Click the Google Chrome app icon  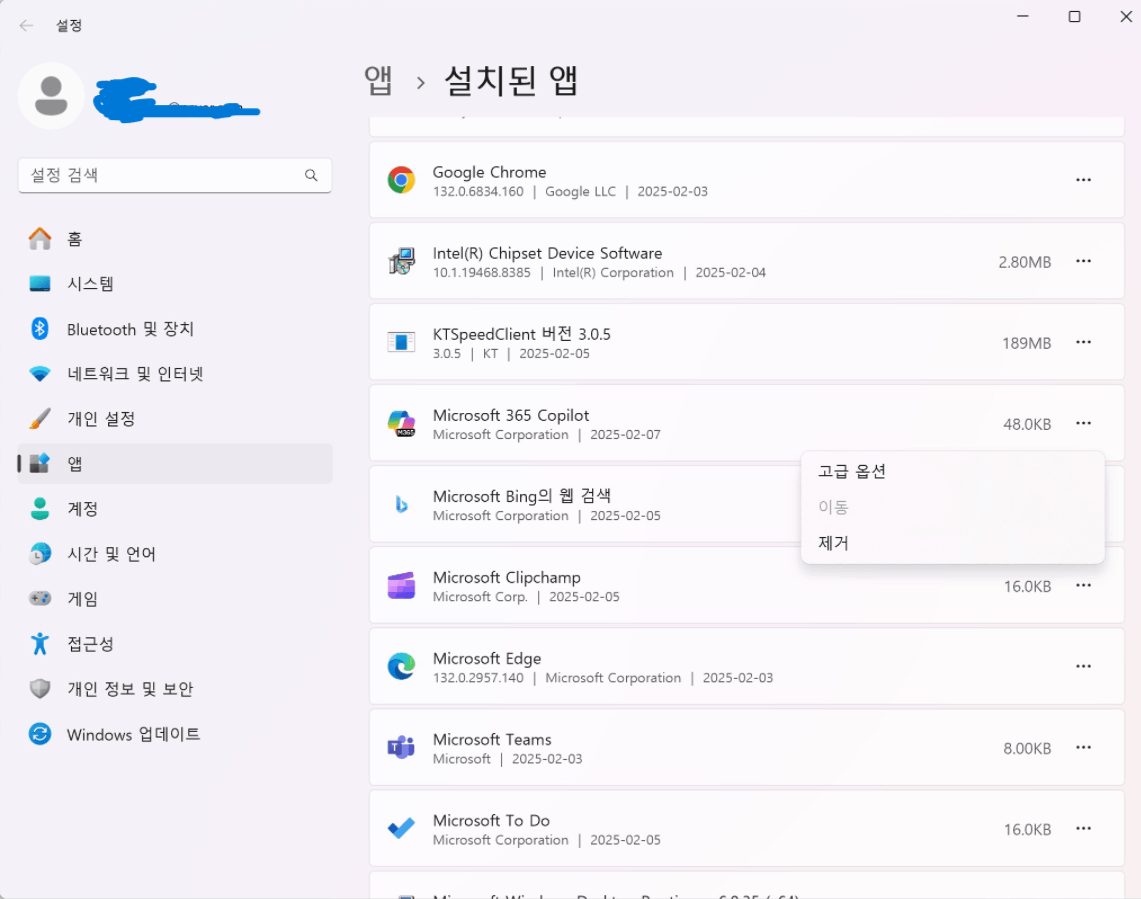(401, 180)
